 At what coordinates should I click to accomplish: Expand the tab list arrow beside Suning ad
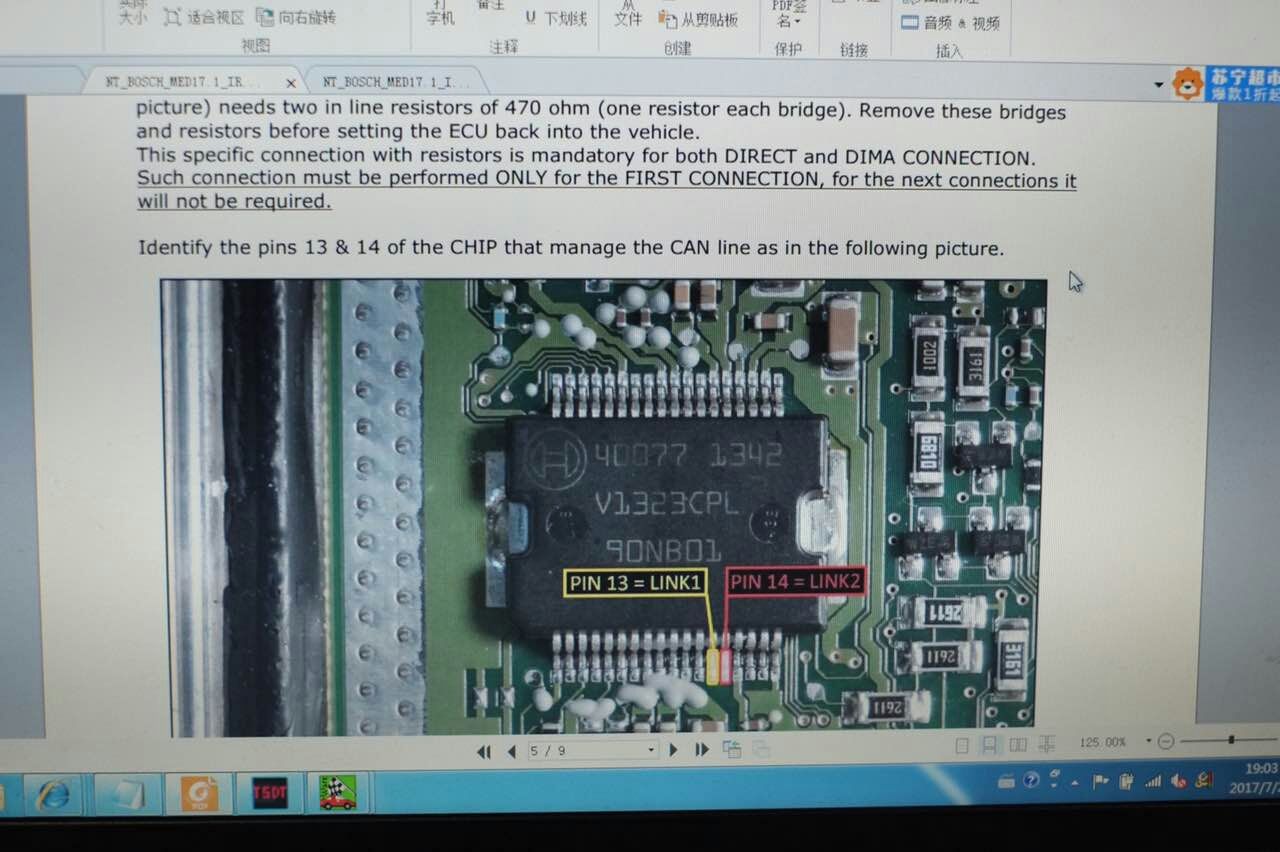tap(1158, 85)
